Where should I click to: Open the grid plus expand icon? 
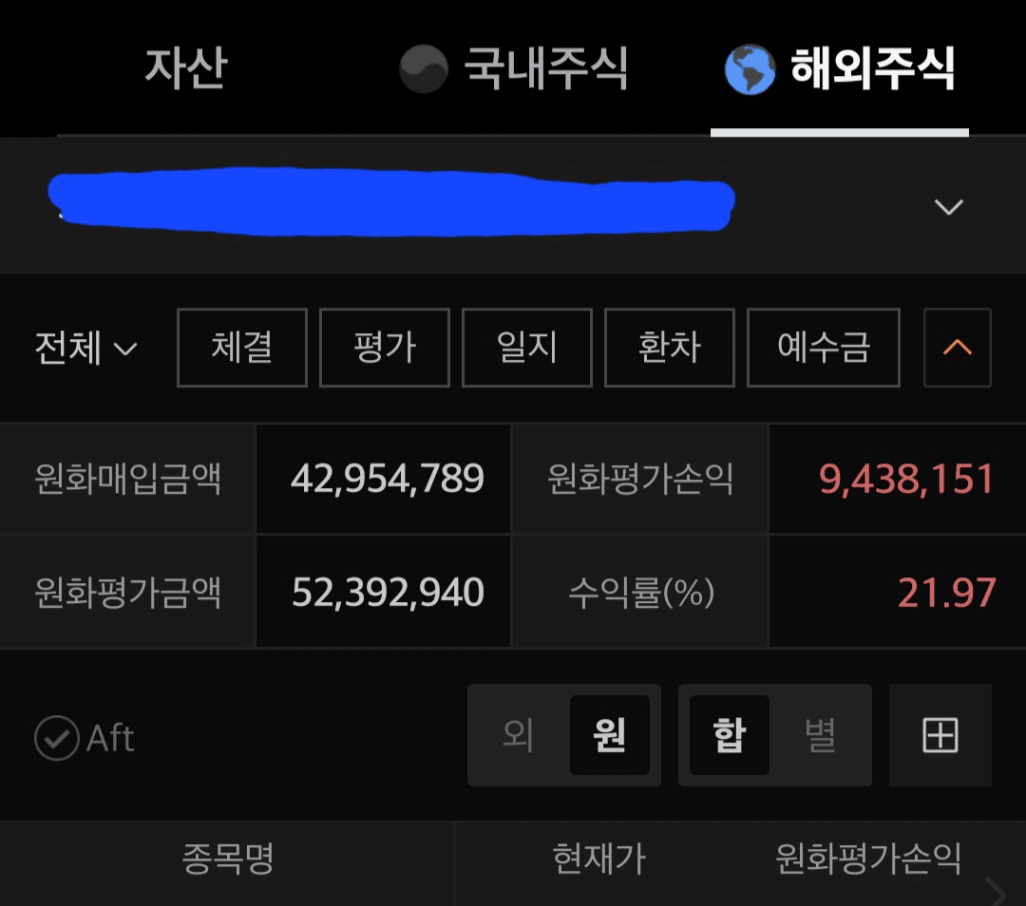(940, 735)
